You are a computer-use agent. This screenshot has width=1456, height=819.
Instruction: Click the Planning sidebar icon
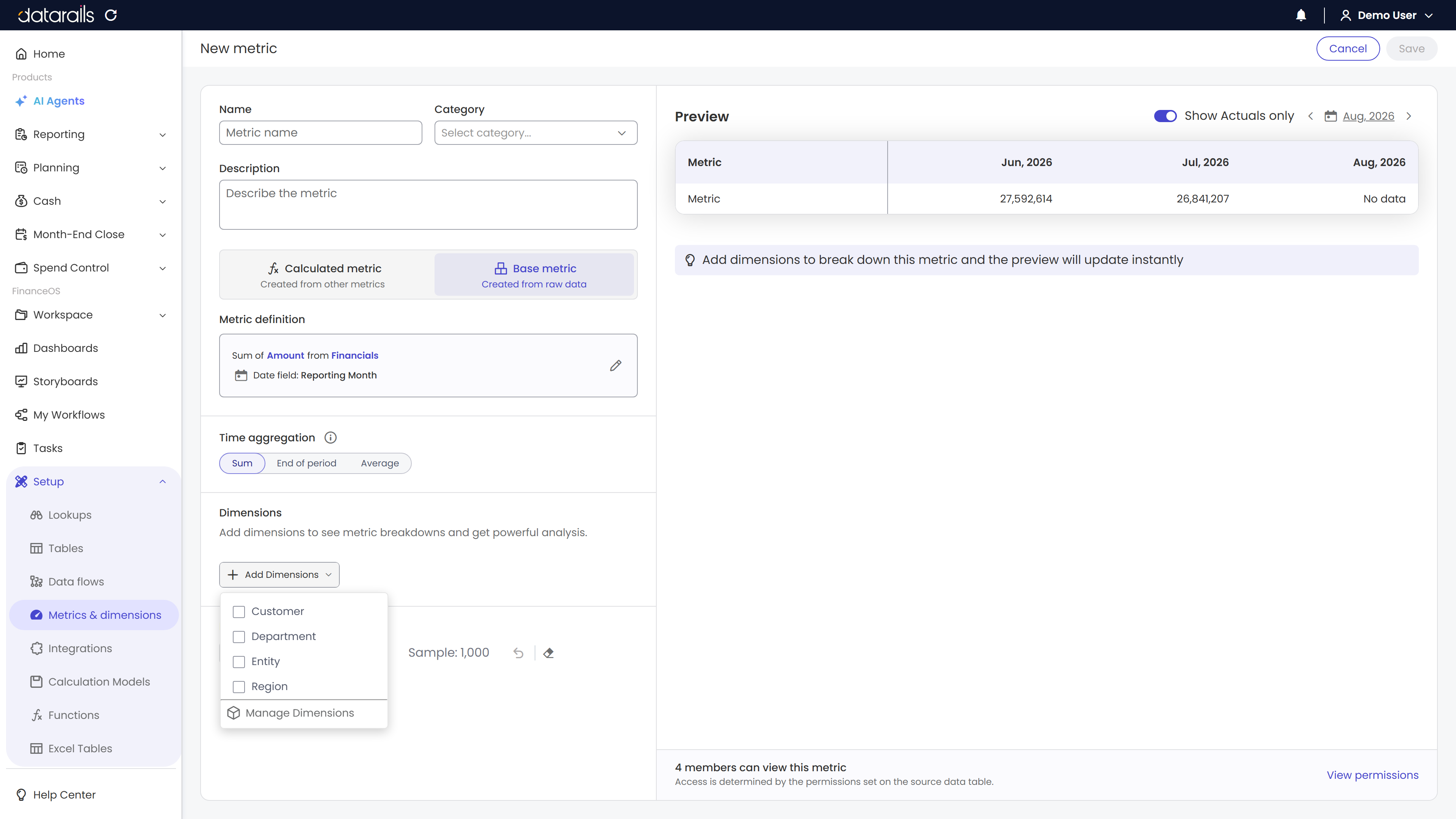pos(21,168)
